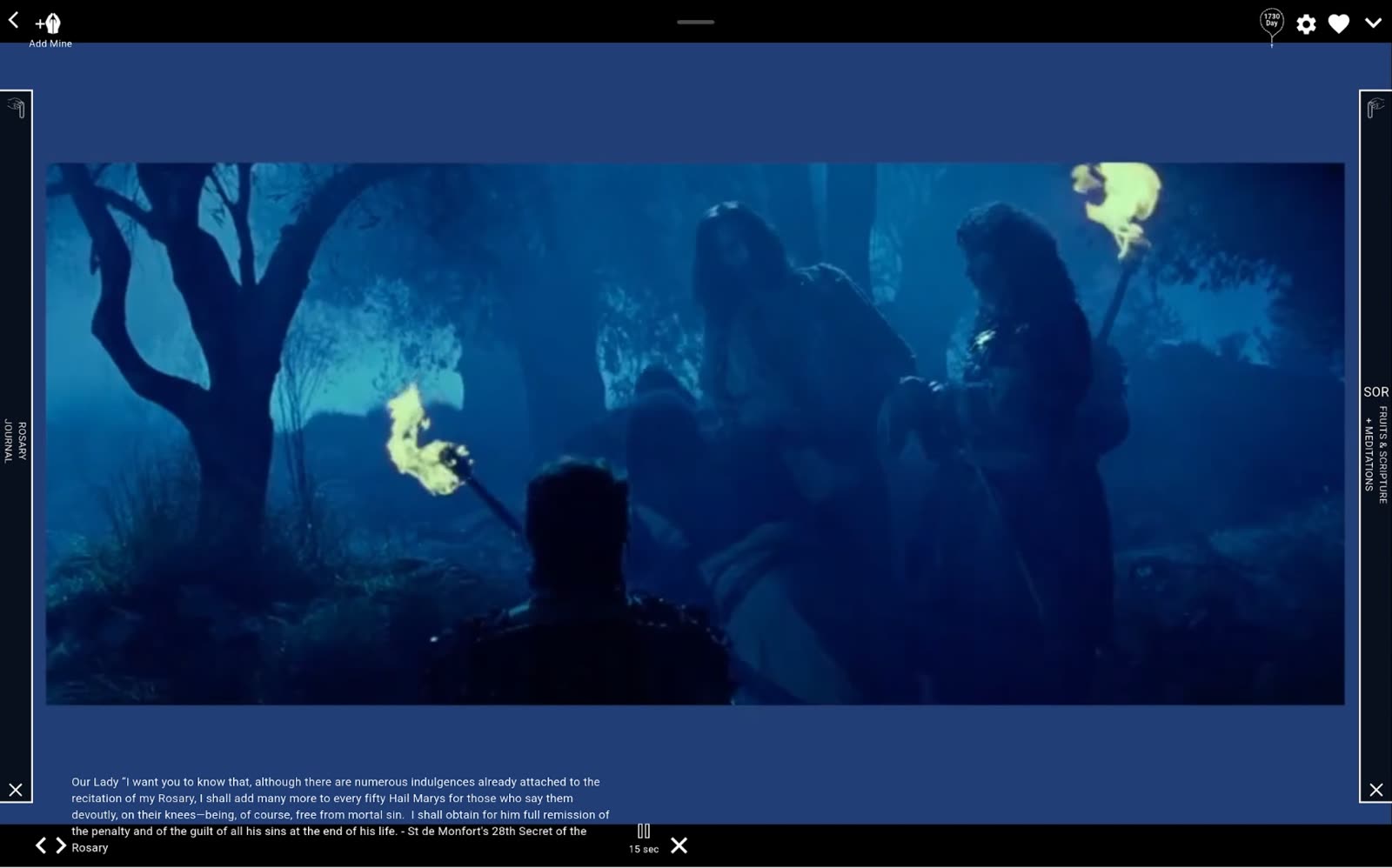1392x868 pixels.
Task: Click the Our Lady quotation text
Action: click(340, 814)
